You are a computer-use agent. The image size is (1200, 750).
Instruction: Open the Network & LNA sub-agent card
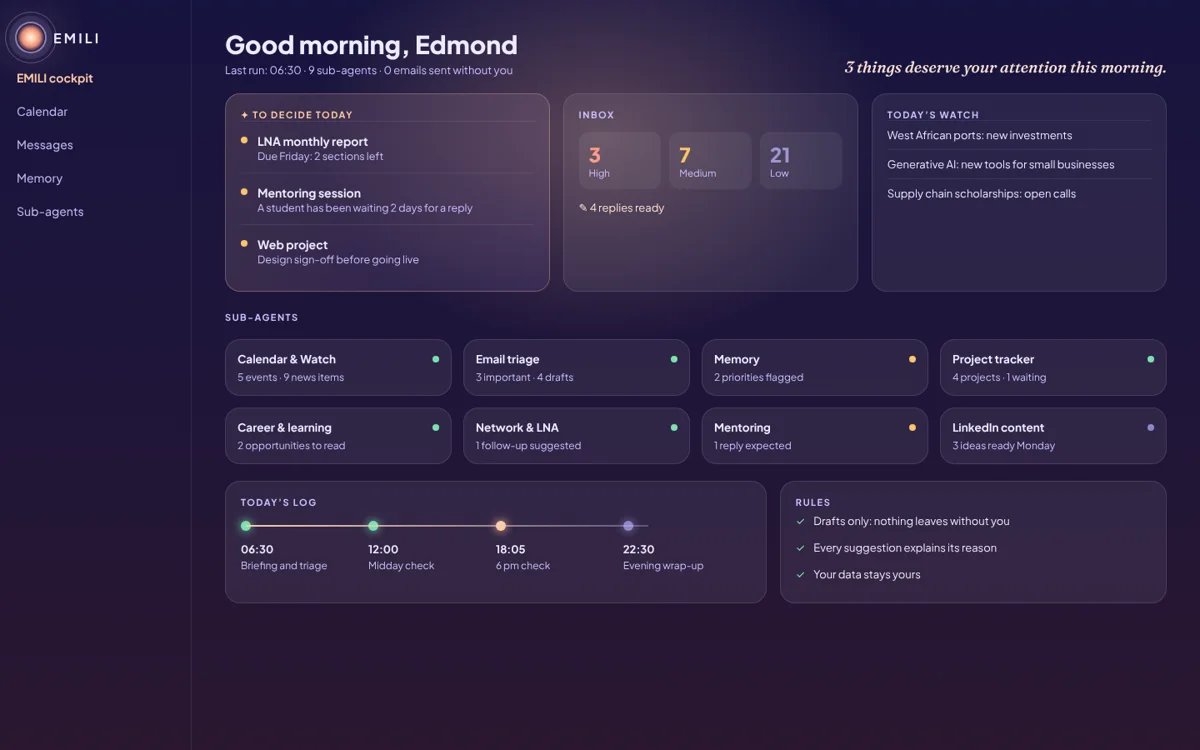(x=576, y=436)
